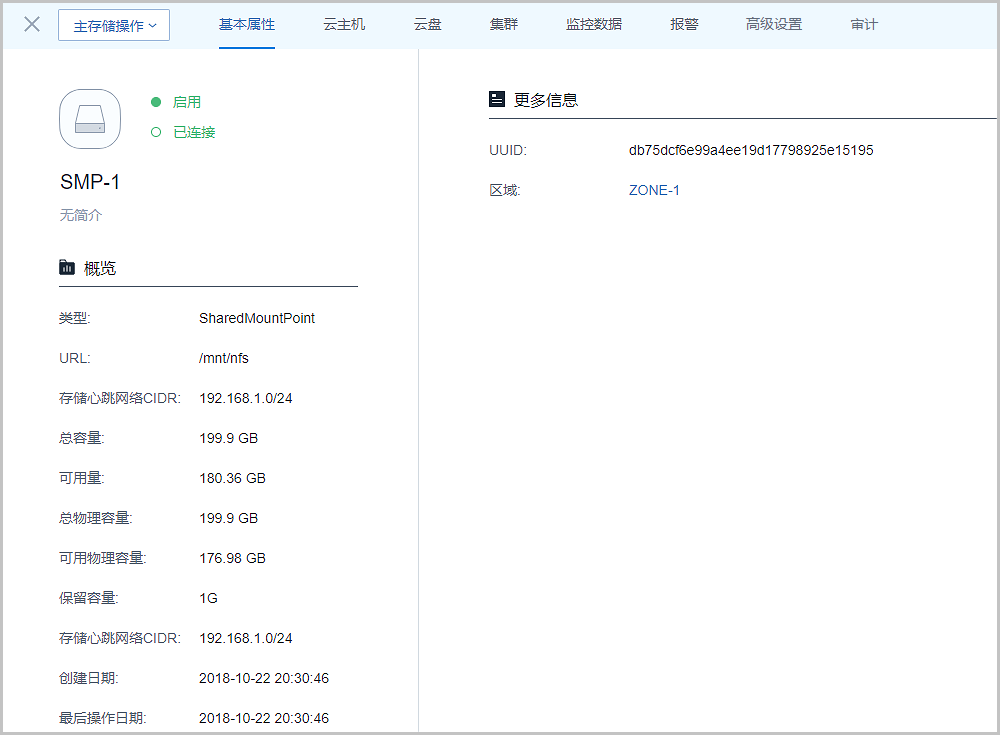Click the primary storage disk icon
The width and height of the screenshot is (1000, 735).
[90, 119]
